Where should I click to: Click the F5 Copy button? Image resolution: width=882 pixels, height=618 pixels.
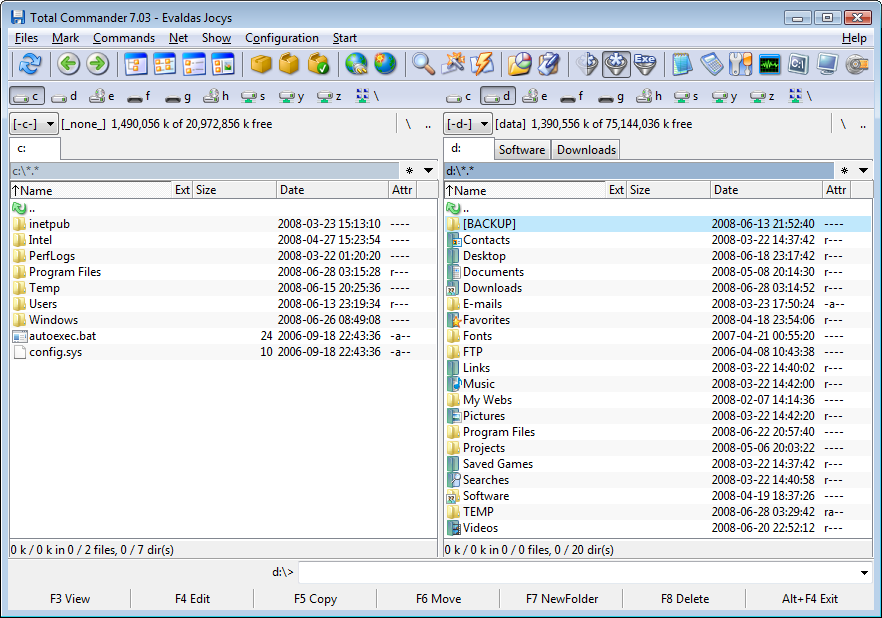315,599
